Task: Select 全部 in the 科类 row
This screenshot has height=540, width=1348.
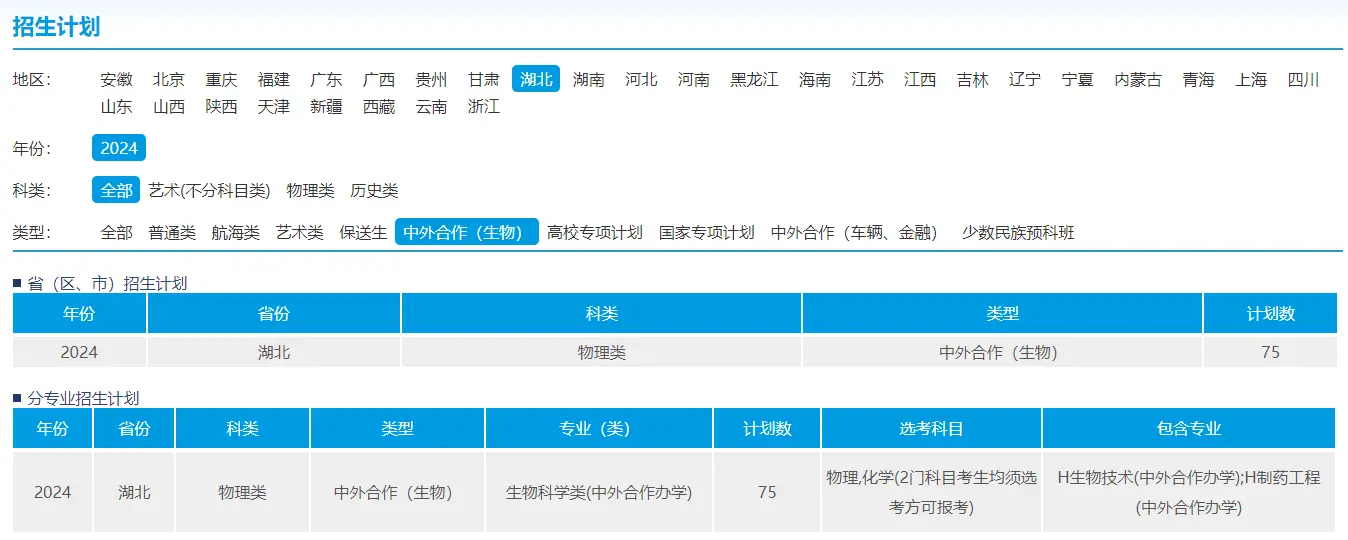Action: click(116, 190)
